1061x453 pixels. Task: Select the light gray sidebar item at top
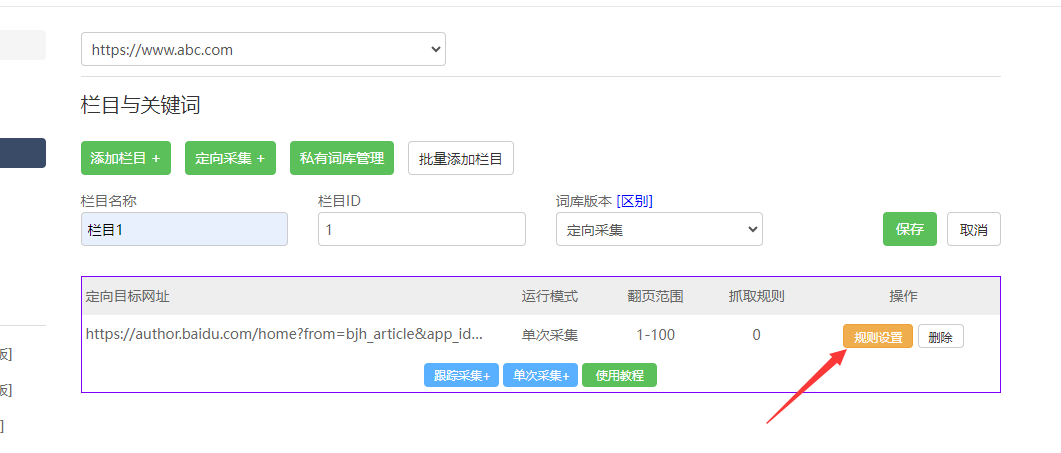(22, 45)
